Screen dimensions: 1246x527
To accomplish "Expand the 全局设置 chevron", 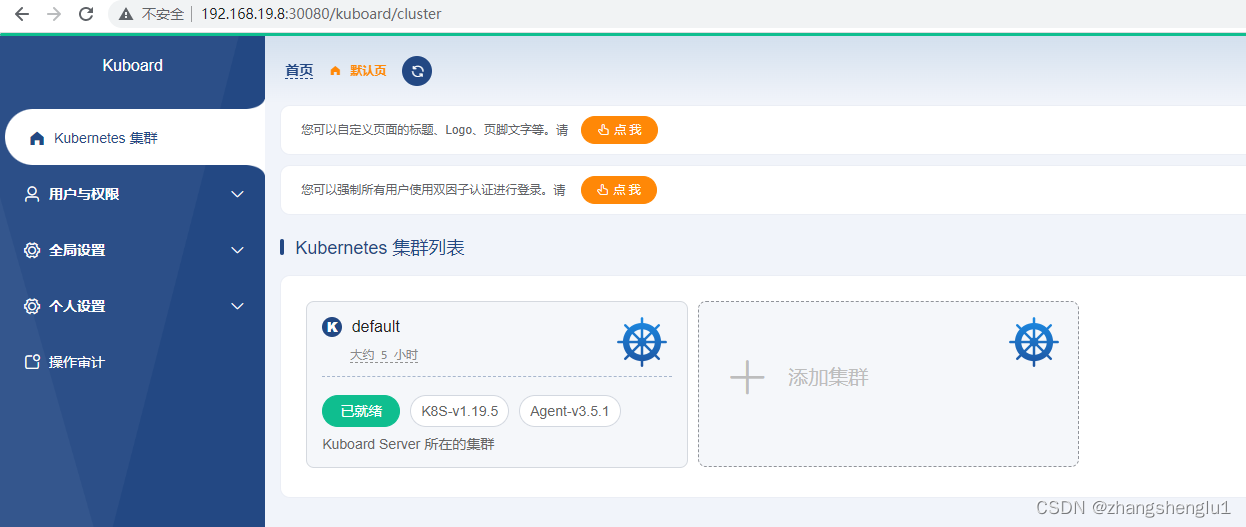I will [237, 250].
